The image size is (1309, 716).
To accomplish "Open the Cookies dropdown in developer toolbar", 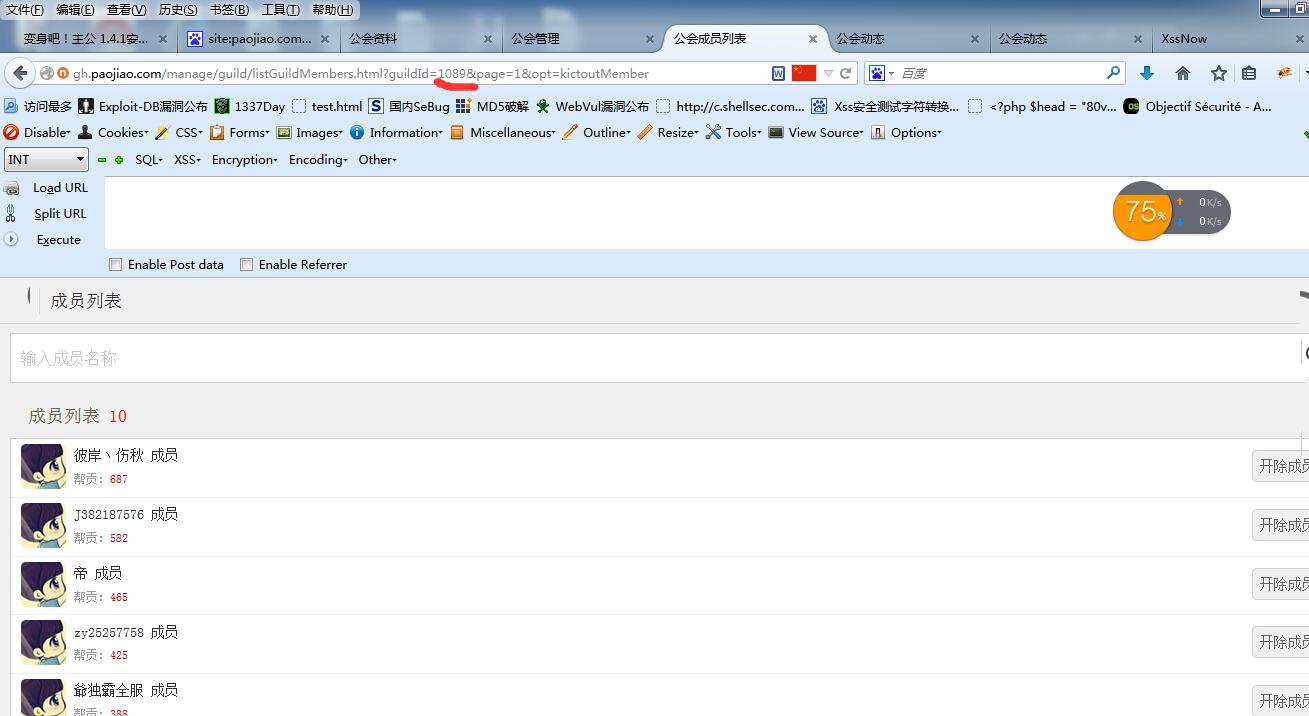I will pos(113,133).
